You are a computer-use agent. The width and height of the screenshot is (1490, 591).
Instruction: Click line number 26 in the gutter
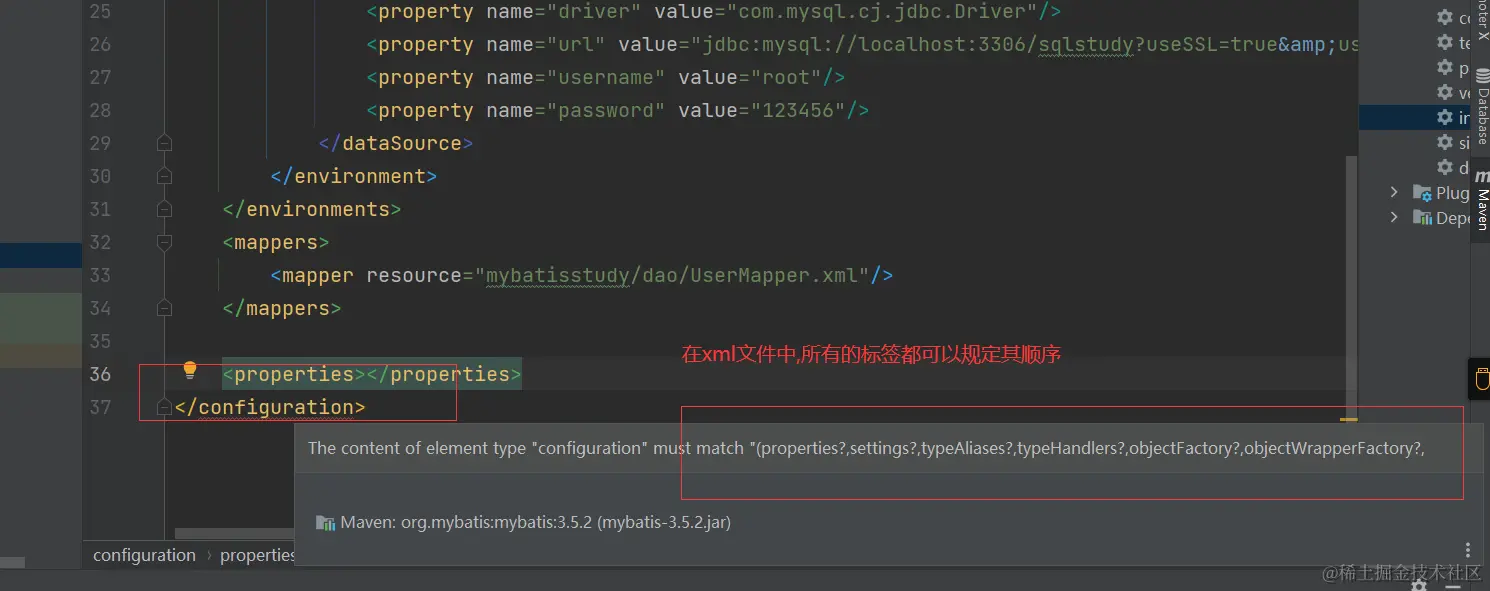coord(100,44)
